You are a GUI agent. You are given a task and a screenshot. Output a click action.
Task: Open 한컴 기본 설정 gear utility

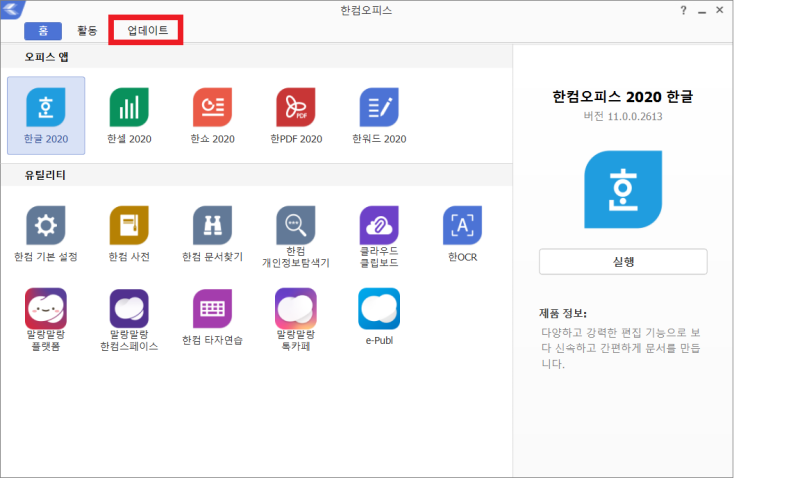click(x=46, y=225)
